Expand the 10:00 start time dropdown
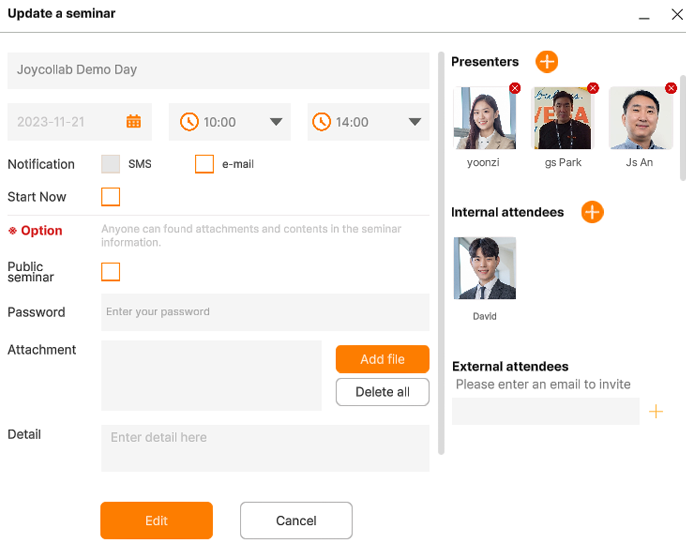This screenshot has height=552, width=686. point(276,122)
